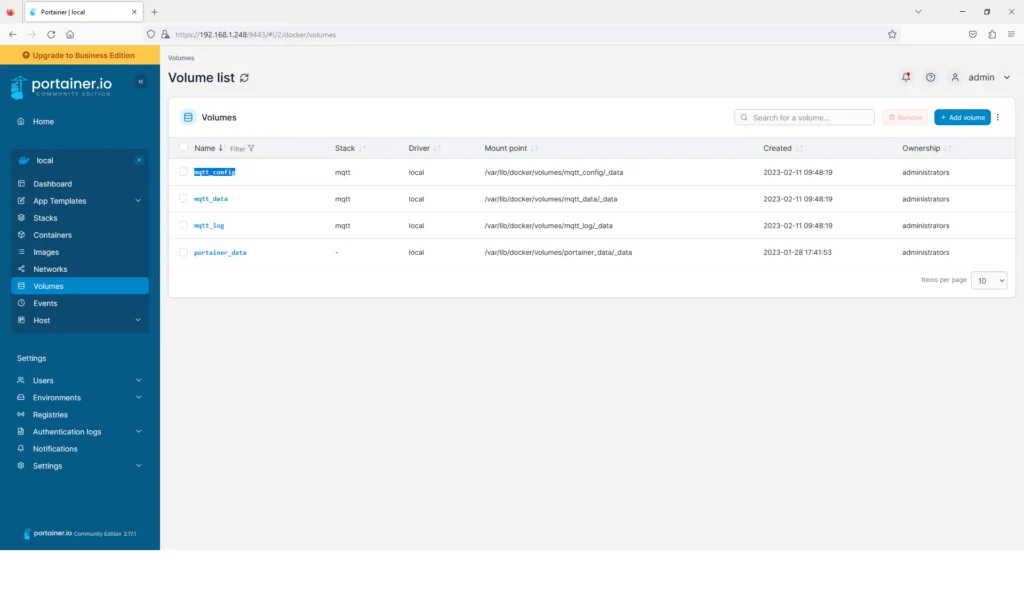The height and width of the screenshot is (613, 1024).
Task: Click the refresh icon beside Volume list
Action: tap(245, 78)
